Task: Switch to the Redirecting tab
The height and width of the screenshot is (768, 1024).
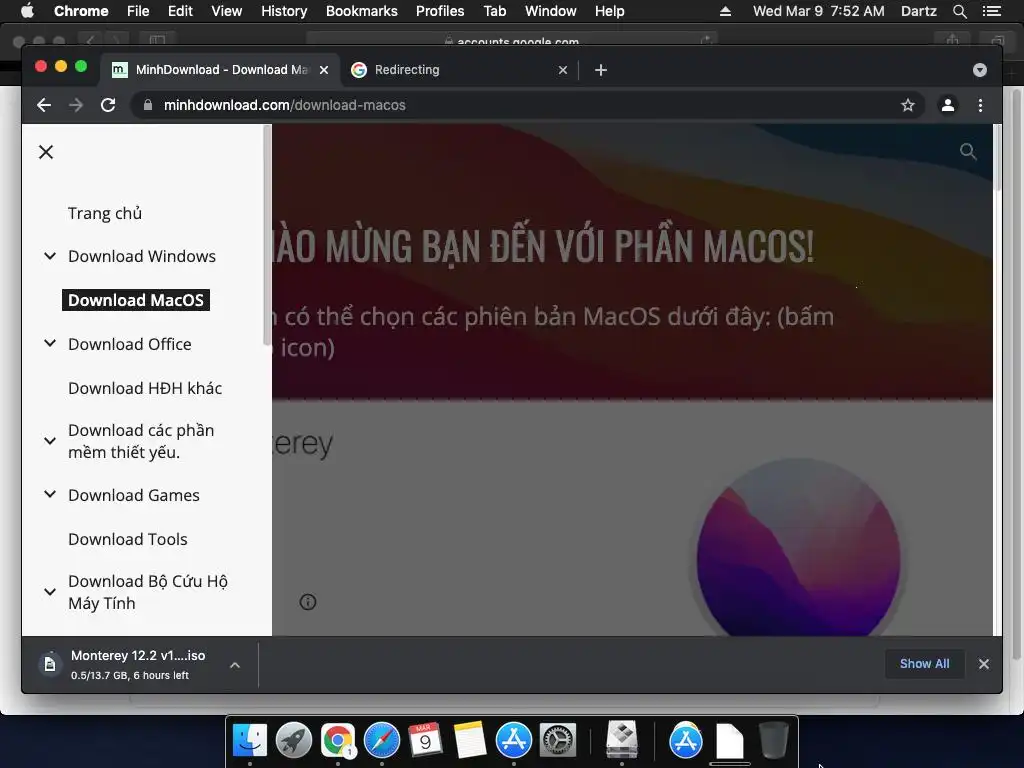Action: 459,70
